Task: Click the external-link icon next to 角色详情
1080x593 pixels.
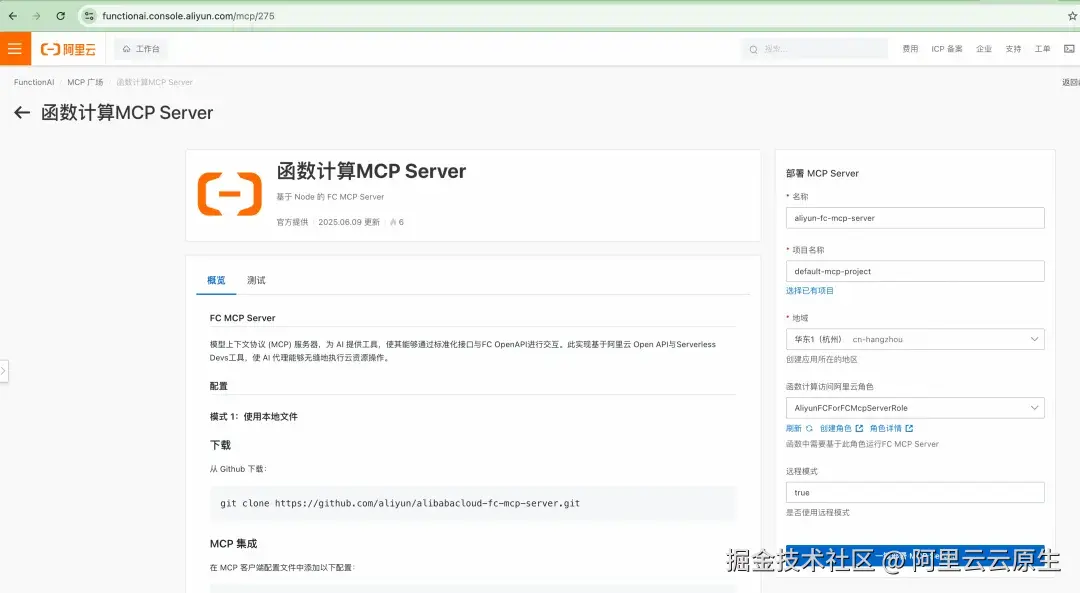Action: [909, 428]
